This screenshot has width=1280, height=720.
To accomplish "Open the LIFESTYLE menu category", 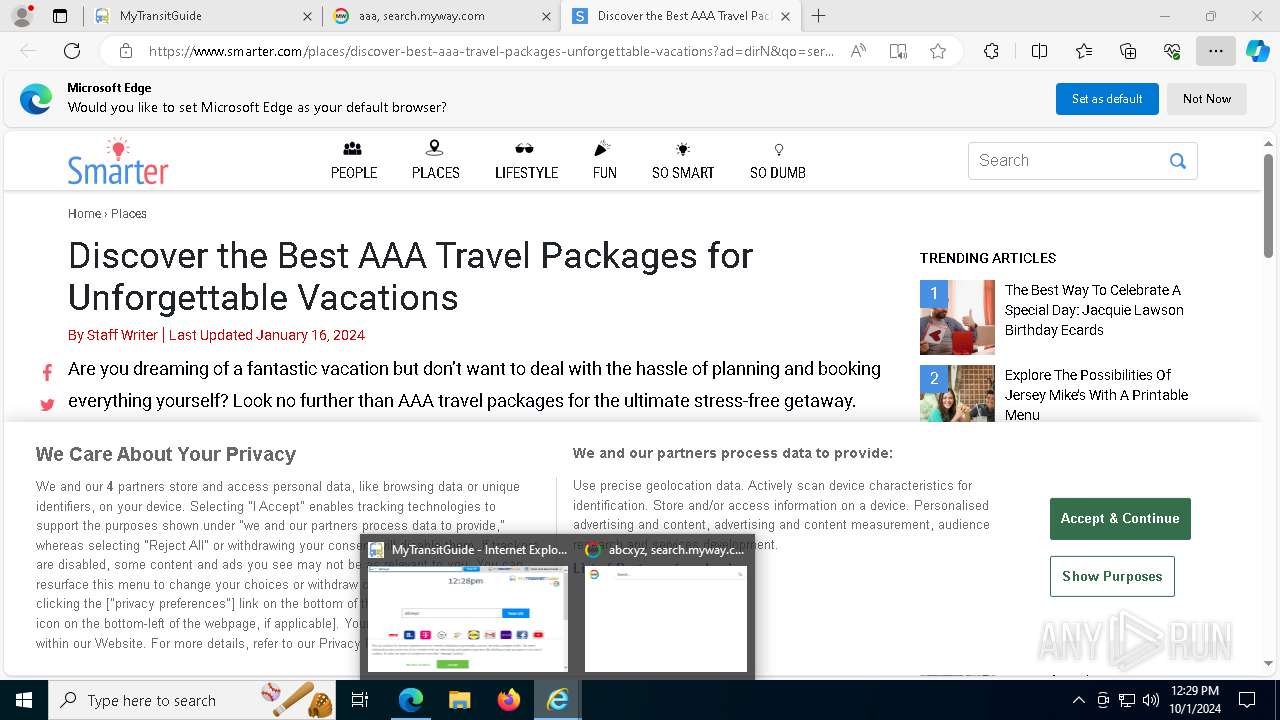I will pos(526,160).
